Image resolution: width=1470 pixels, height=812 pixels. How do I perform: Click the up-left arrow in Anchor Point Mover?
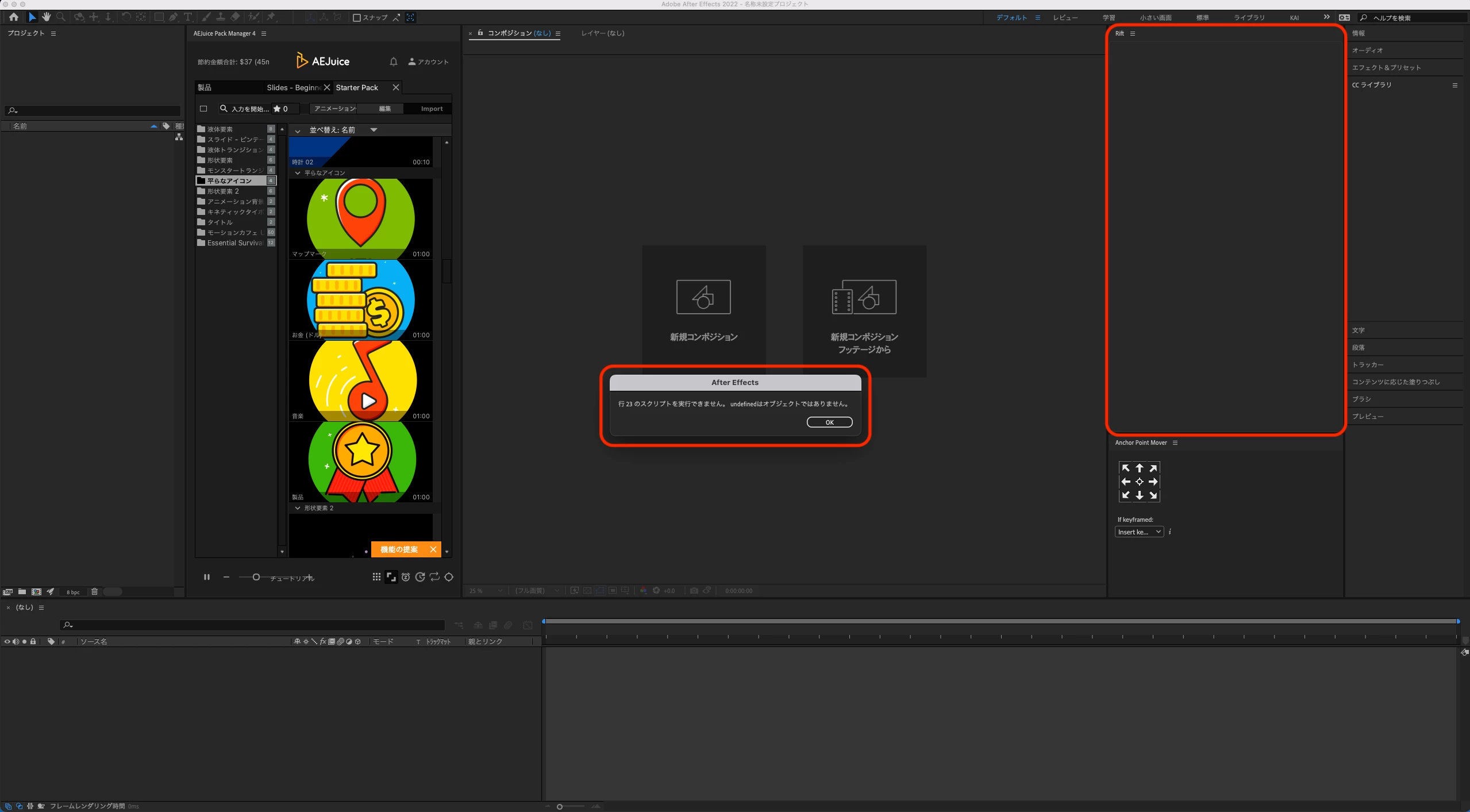tap(1125, 468)
